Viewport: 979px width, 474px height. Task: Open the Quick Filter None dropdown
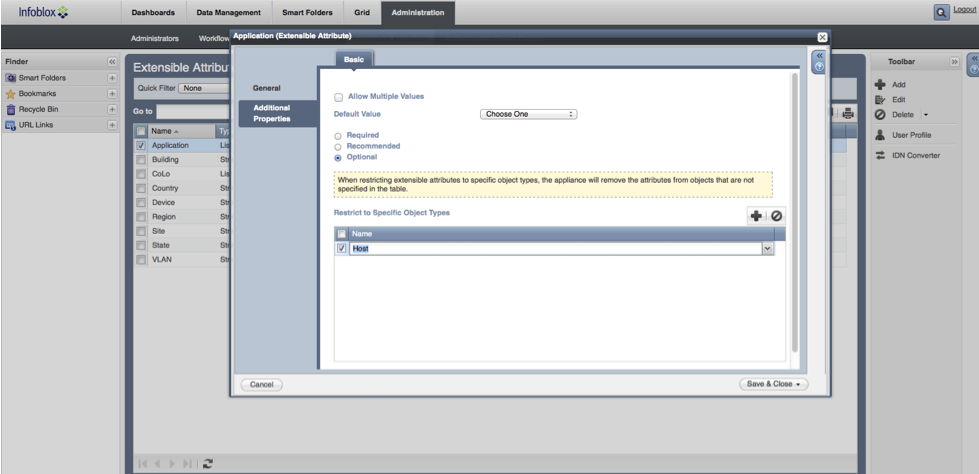204,88
